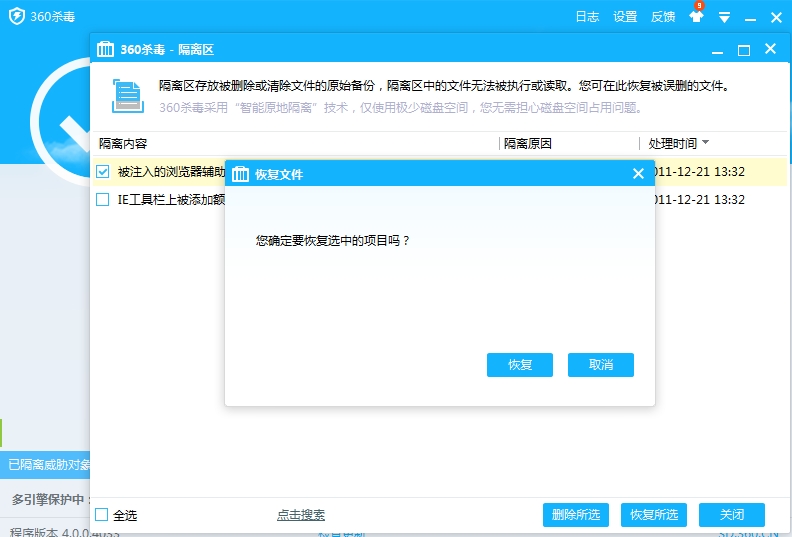Close the 隔离区 window
Screen dimensions: 792x537
point(770,48)
